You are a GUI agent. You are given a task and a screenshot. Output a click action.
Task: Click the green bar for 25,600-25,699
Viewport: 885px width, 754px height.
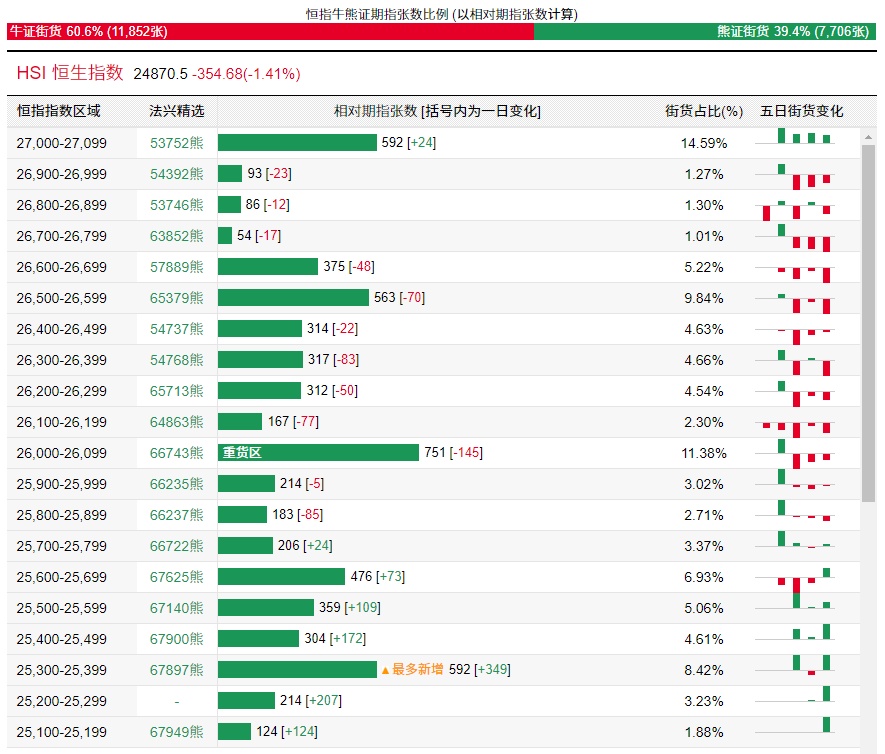pyautogui.click(x=281, y=577)
